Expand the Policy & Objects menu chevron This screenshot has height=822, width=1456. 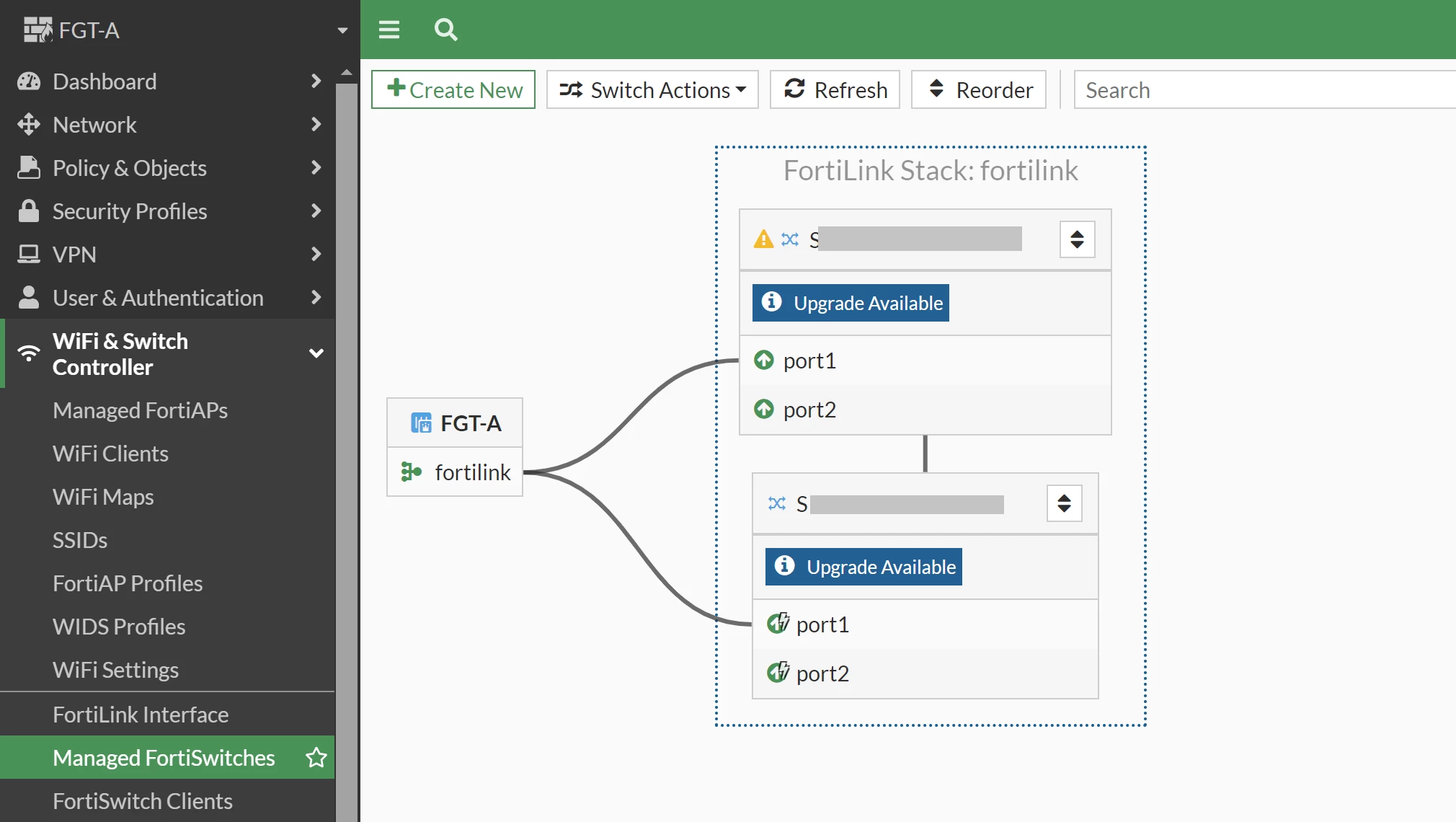pyautogui.click(x=316, y=167)
